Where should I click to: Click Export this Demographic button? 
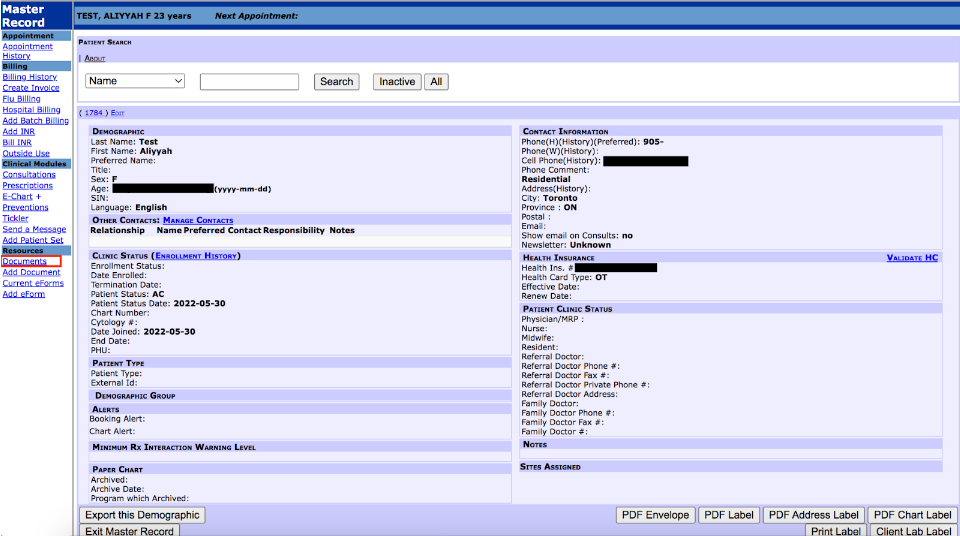pos(142,515)
